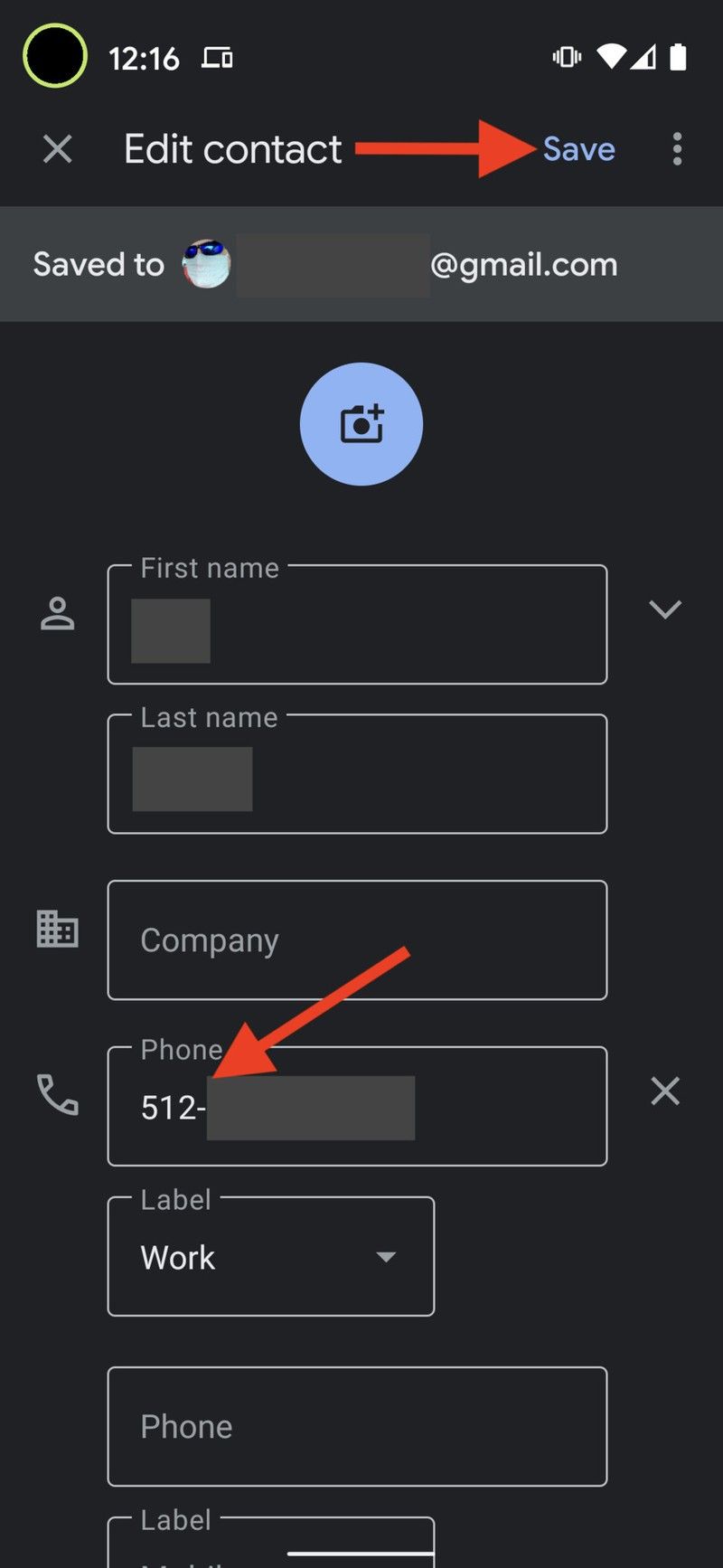Save the edited contact
This screenshot has height=1568, width=723.
tap(578, 149)
